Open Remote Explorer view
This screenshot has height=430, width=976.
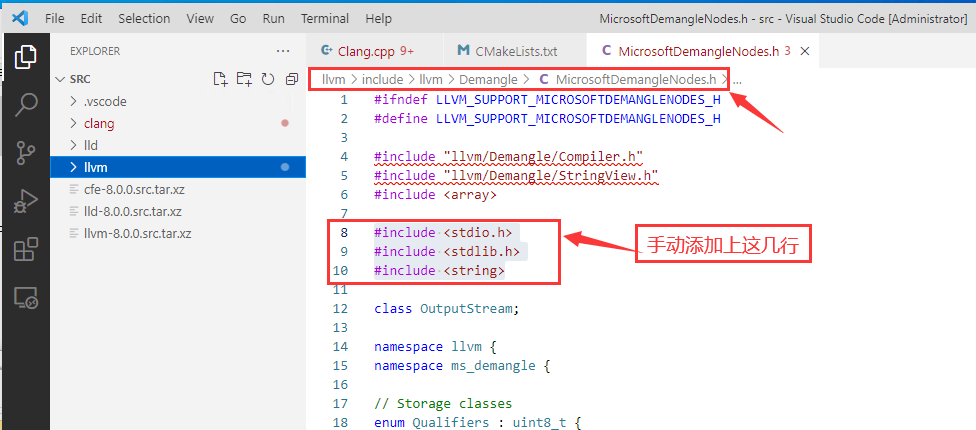click(26, 298)
